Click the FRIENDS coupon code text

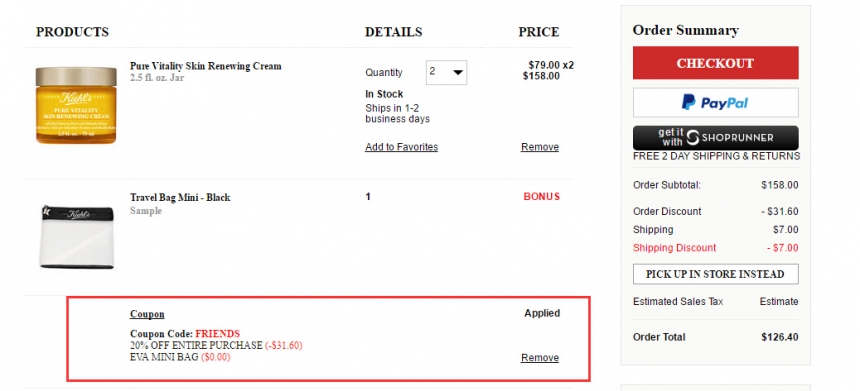click(218, 333)
